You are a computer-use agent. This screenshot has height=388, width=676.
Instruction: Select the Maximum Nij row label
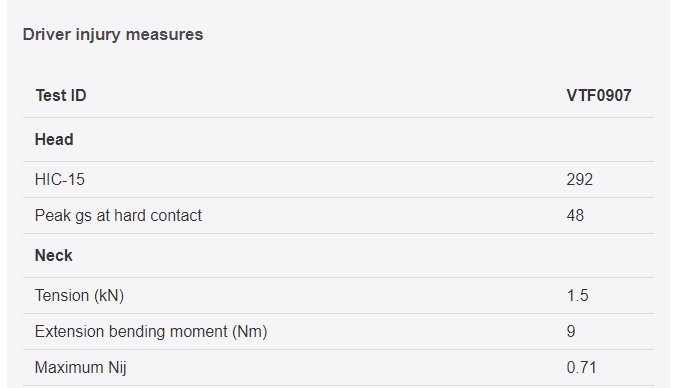click(81, 368)
